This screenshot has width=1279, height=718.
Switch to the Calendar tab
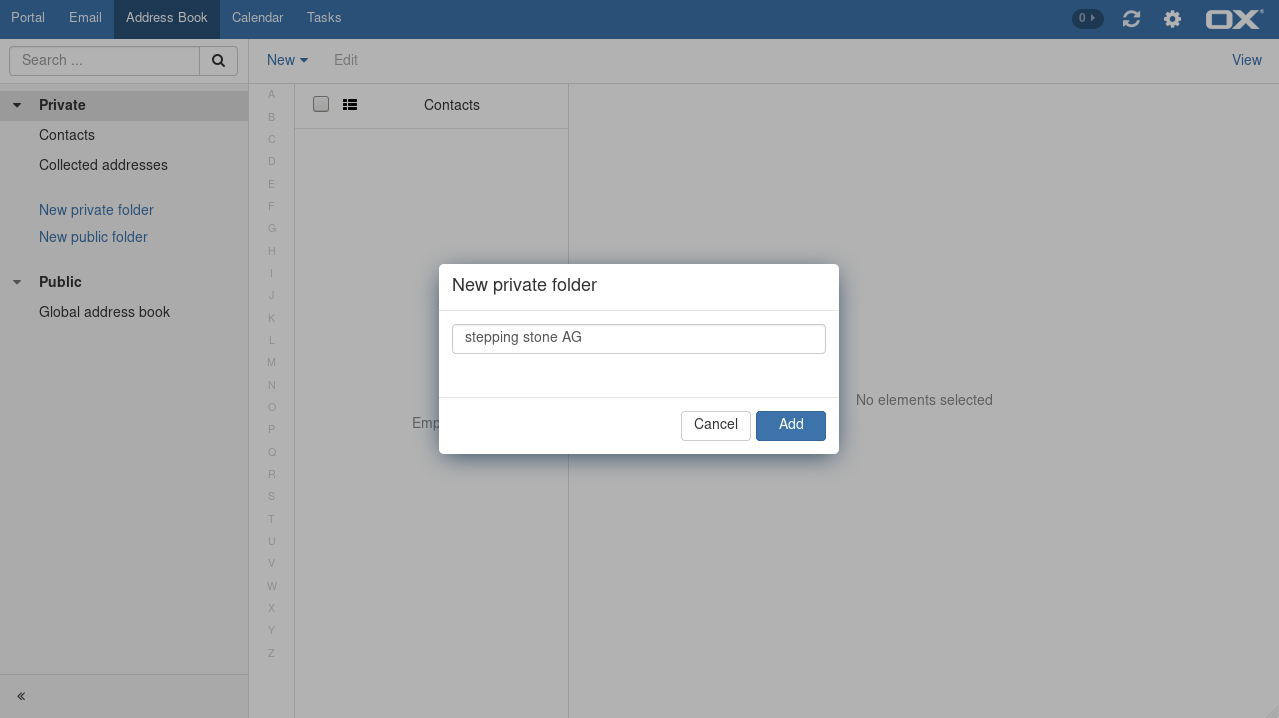coord(257,18)
